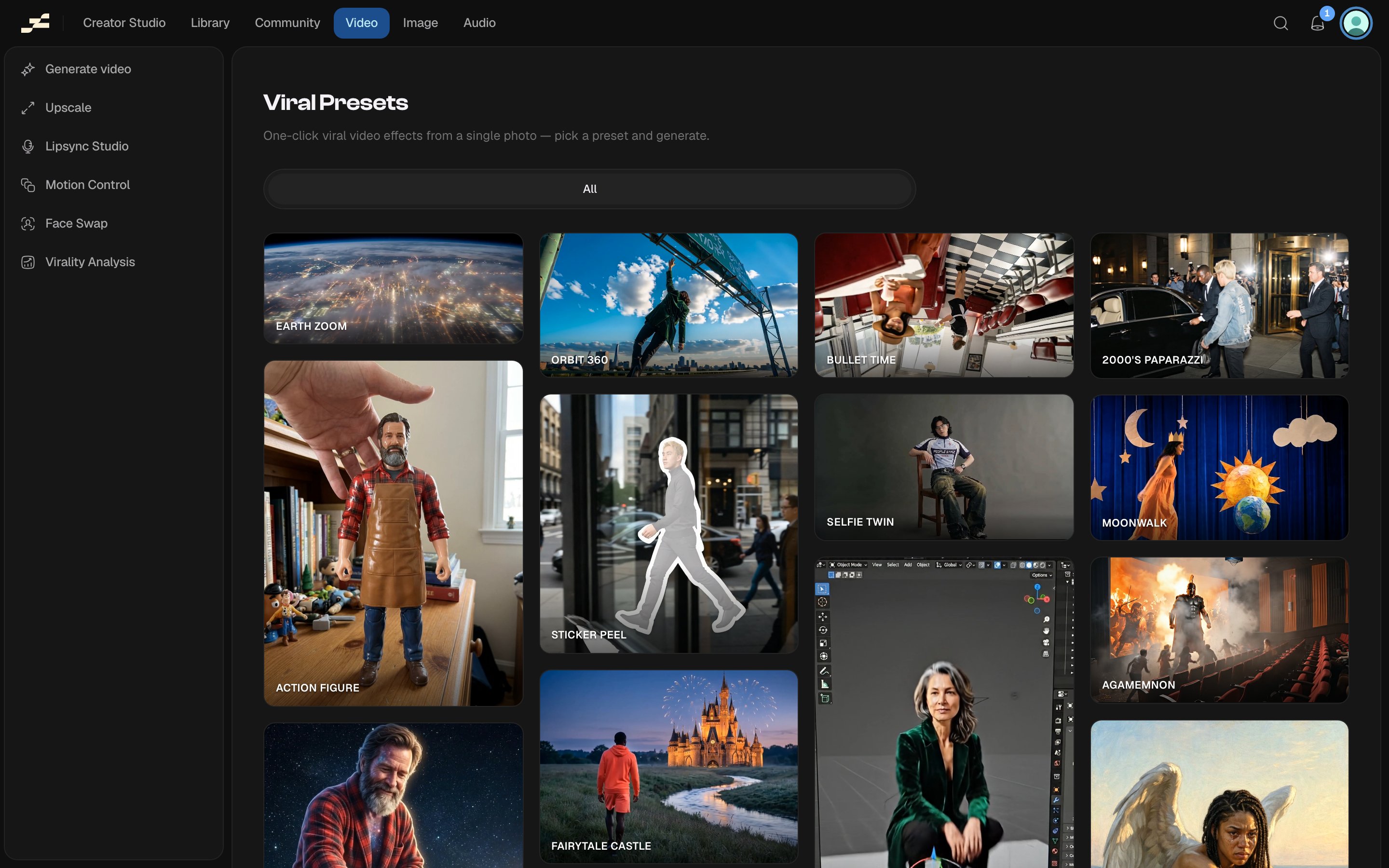Click the notification badge showing 1

[1327, 13]
